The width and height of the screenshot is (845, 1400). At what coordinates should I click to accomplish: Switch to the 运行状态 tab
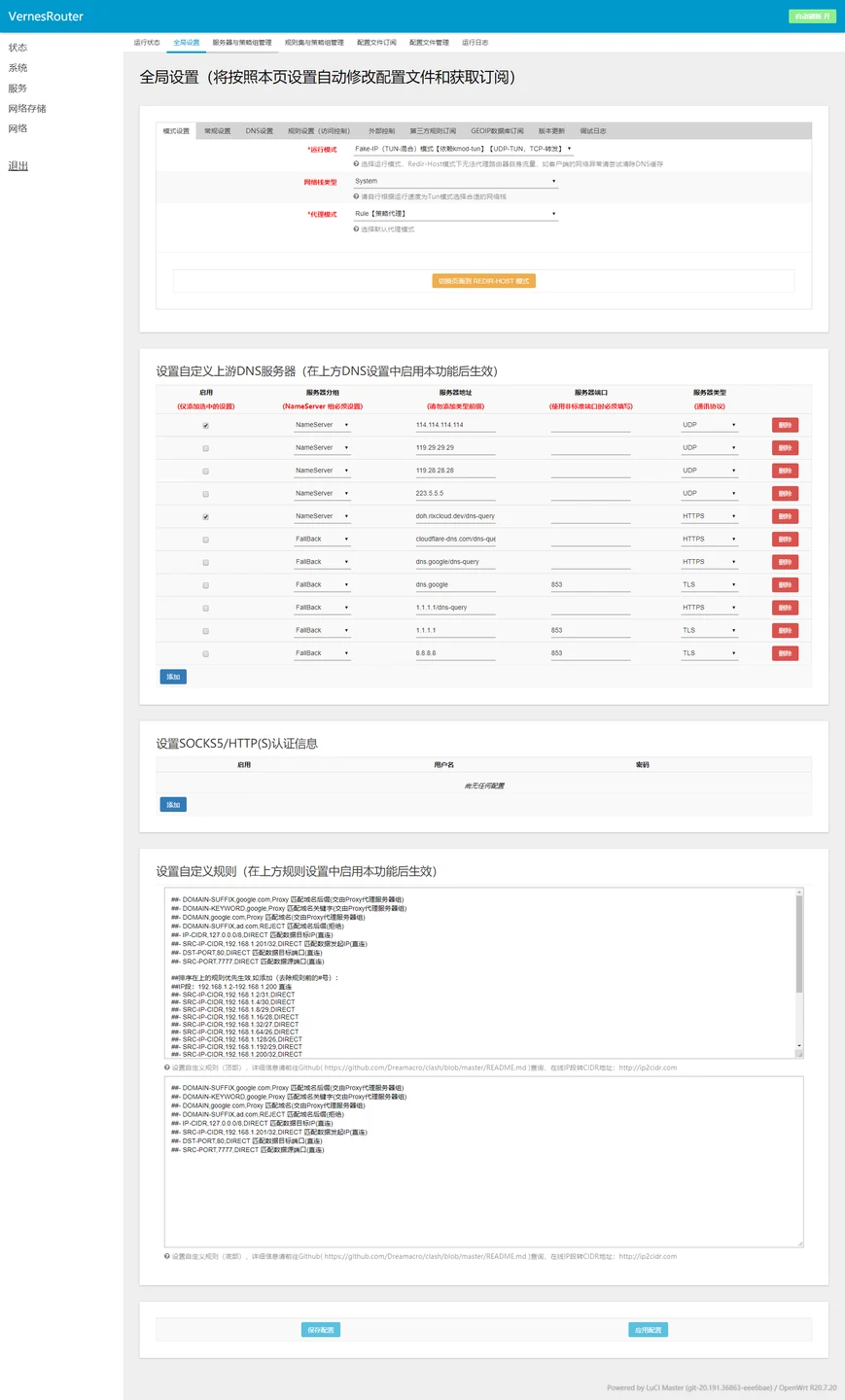(147, 43)
